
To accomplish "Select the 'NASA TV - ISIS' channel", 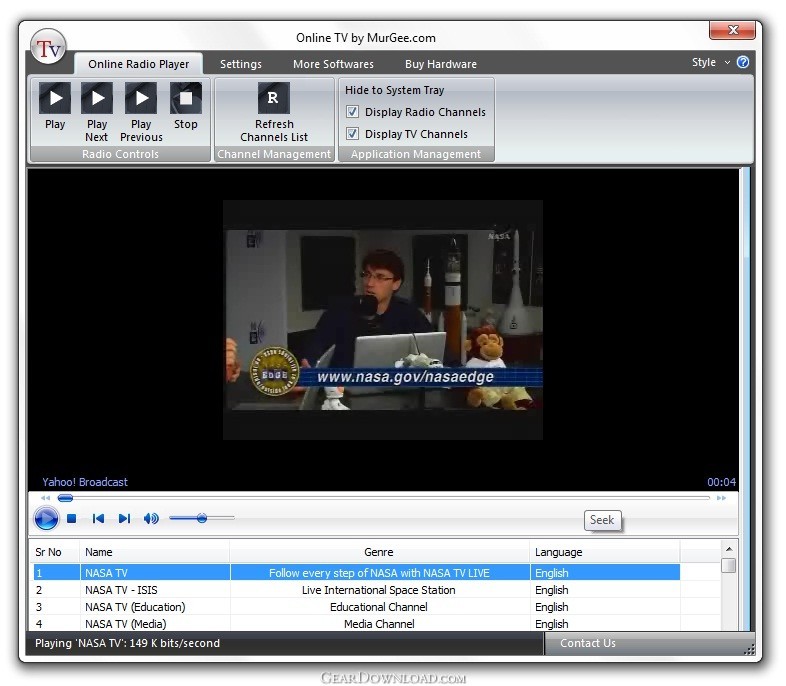I will 356,590.
